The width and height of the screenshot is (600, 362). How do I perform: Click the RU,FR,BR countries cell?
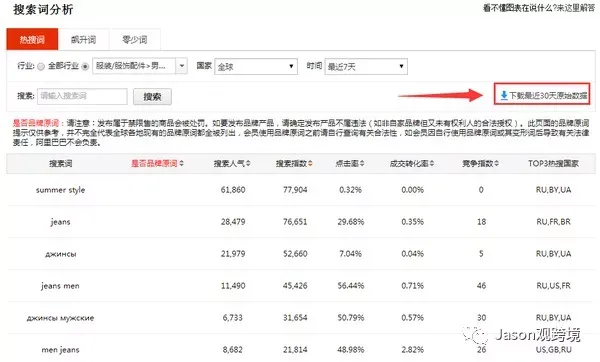(x=553, y=222)
